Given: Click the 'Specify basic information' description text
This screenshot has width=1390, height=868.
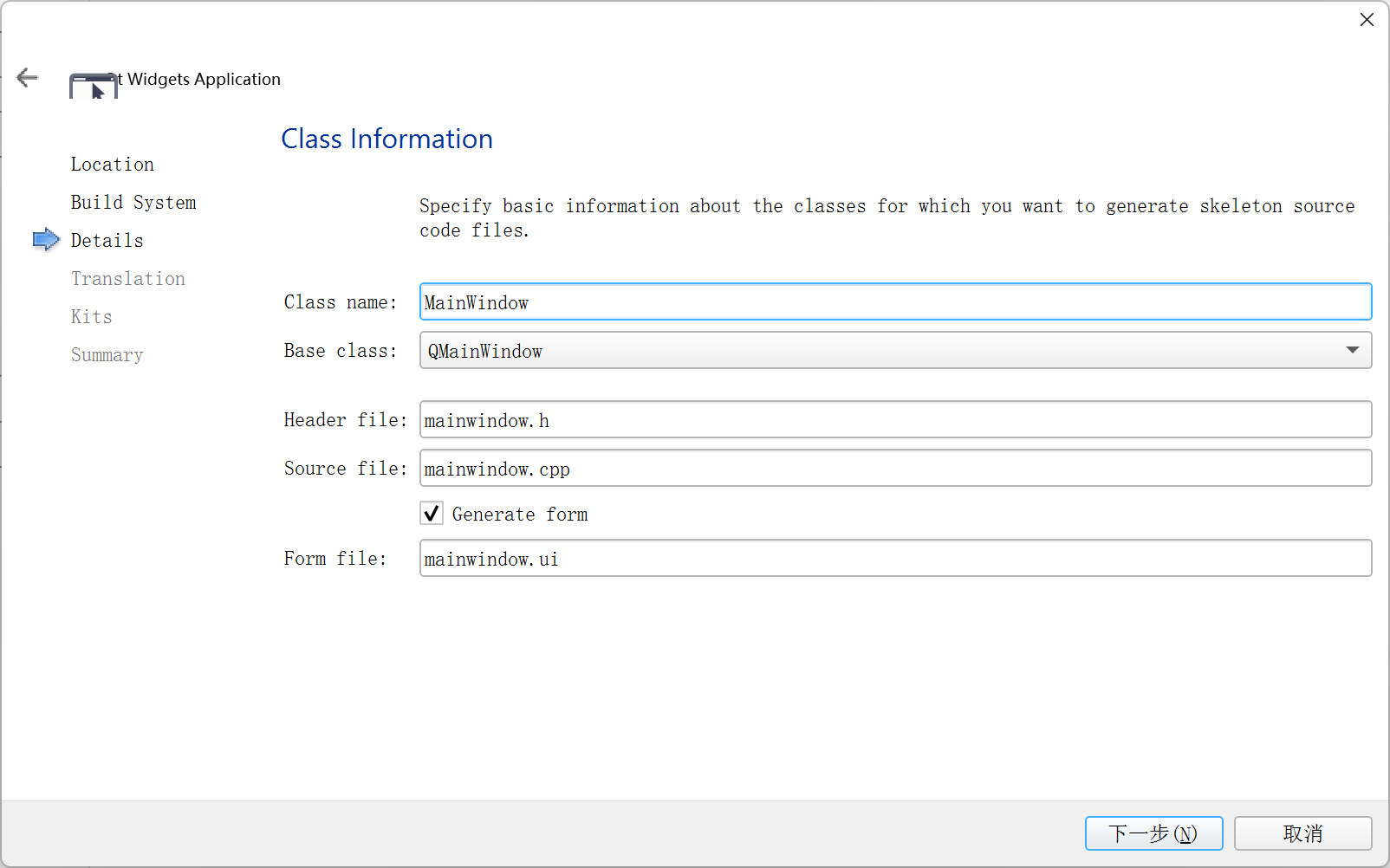Looking at the screenshot, I should 887,218.
